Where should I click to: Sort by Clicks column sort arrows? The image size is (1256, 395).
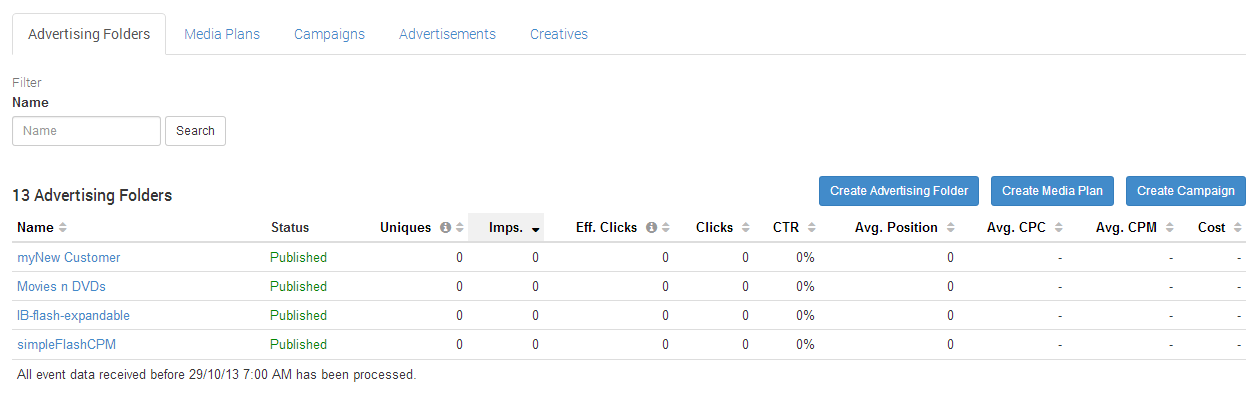tap(745, 228)
